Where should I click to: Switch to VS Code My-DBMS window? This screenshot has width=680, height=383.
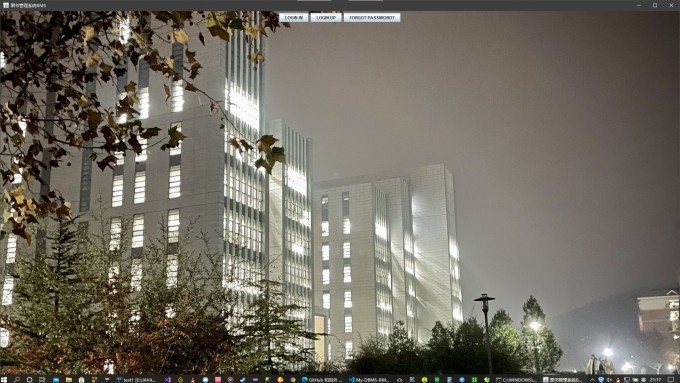[369, 380]
